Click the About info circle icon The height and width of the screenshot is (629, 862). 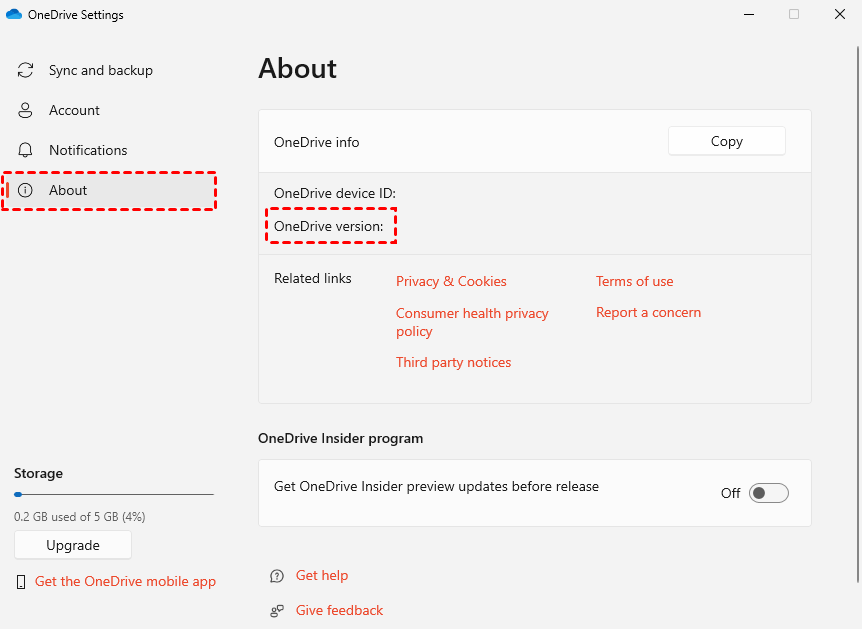pos(26,190)
